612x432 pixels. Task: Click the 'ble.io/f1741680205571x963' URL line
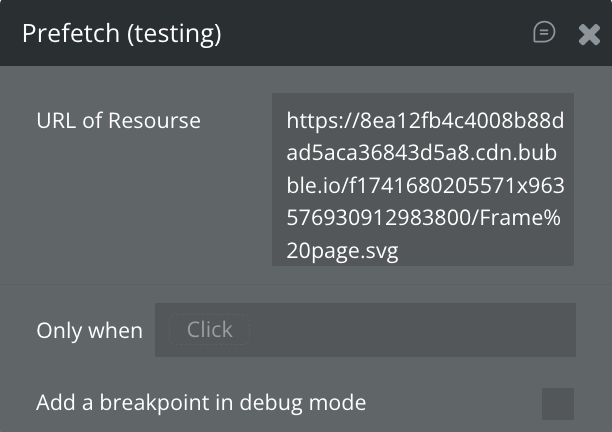coord(425,186)
